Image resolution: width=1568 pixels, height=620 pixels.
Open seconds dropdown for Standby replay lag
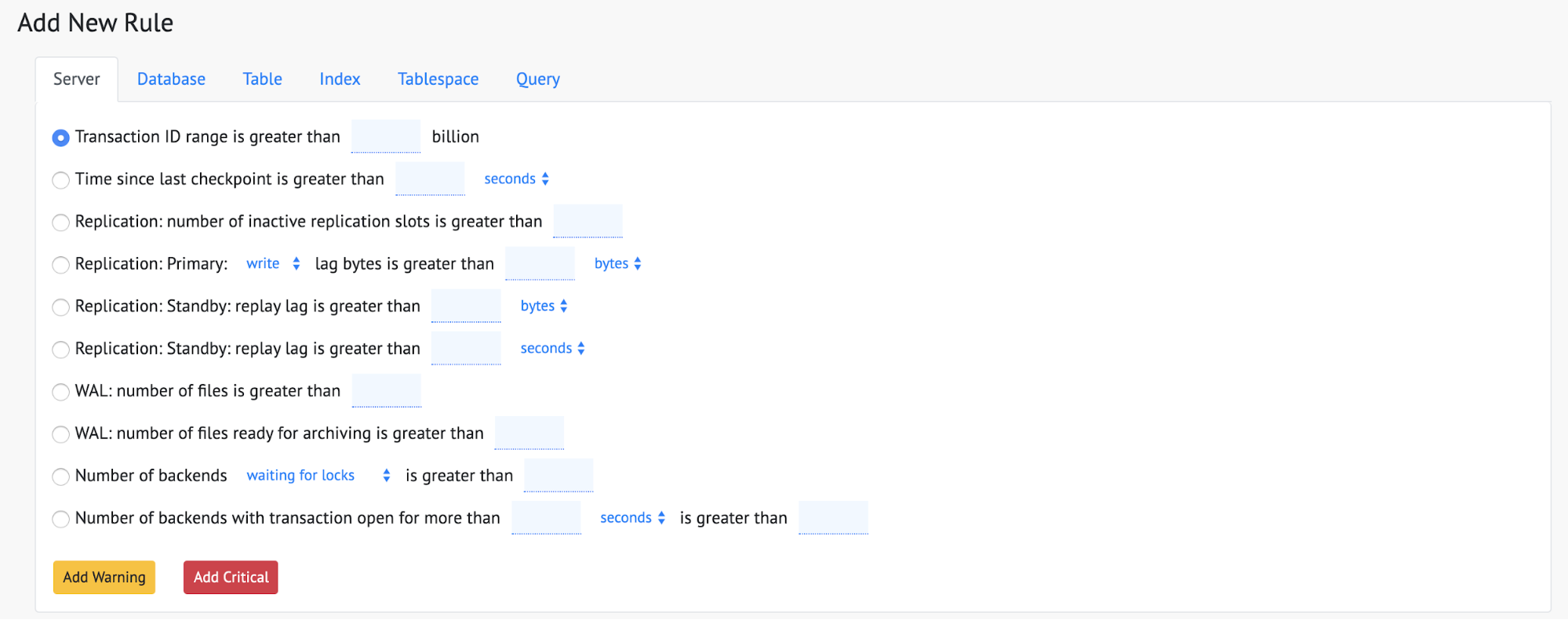(552, 348)
